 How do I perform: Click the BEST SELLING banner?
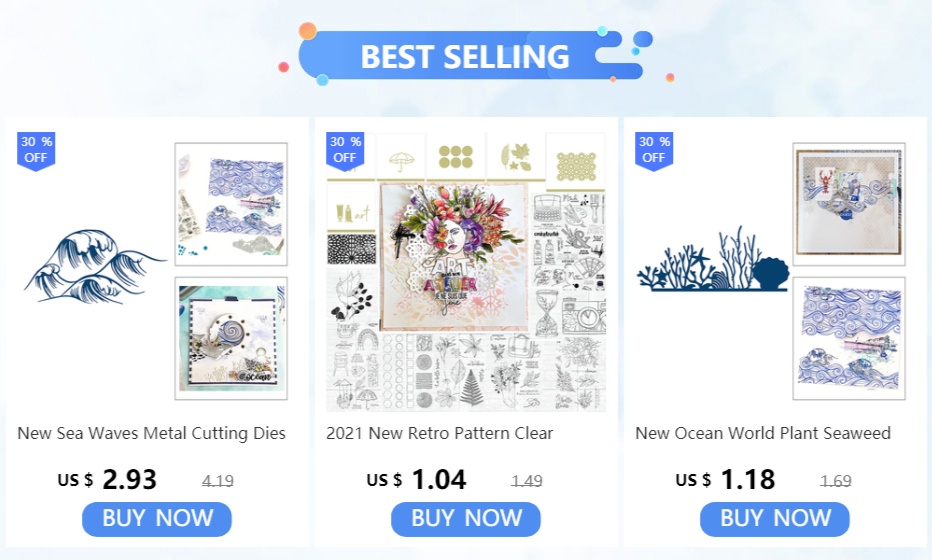click(x=466, y=55)
